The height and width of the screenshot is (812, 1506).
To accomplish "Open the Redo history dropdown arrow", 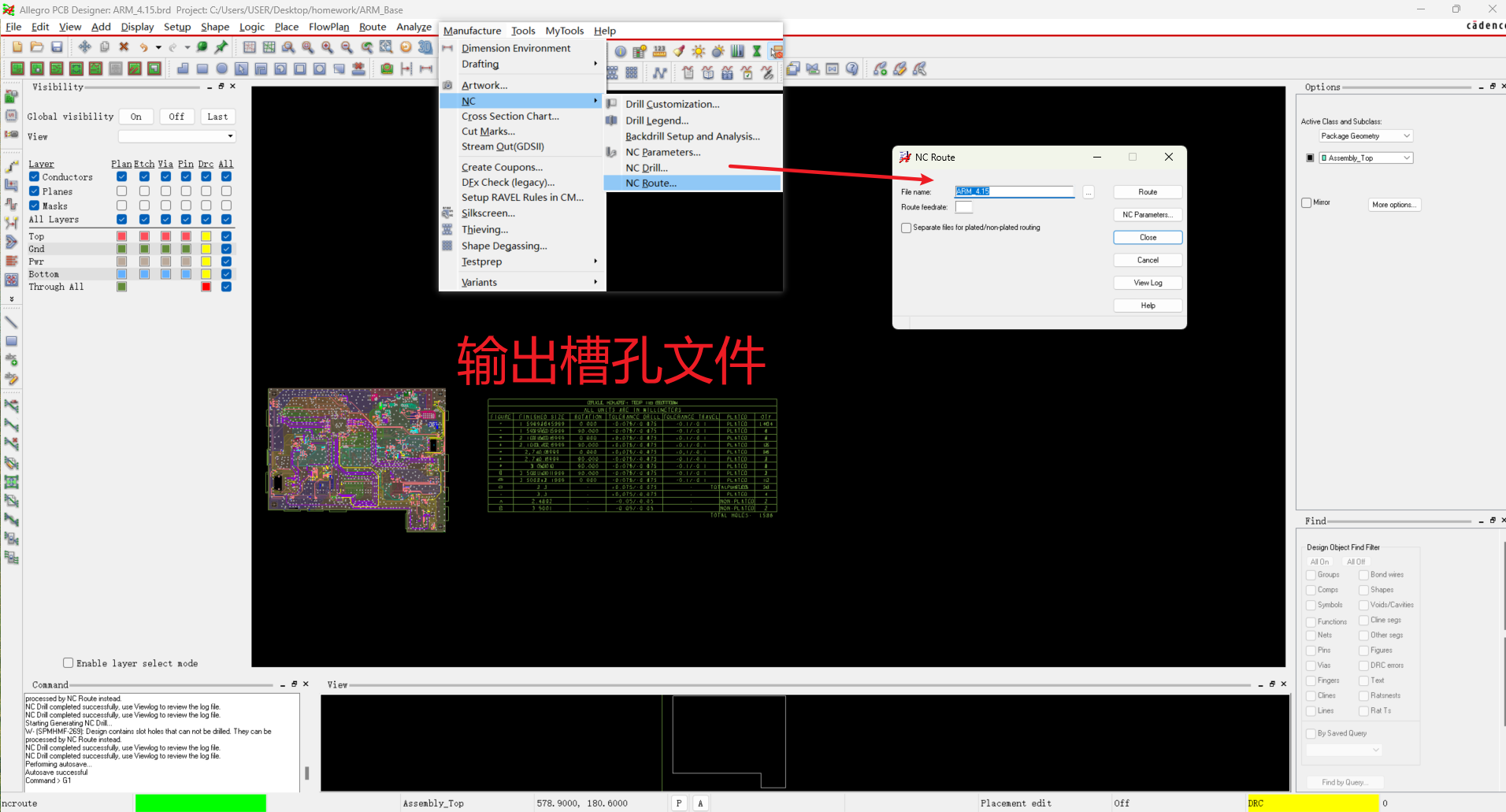I will point(187,47).
